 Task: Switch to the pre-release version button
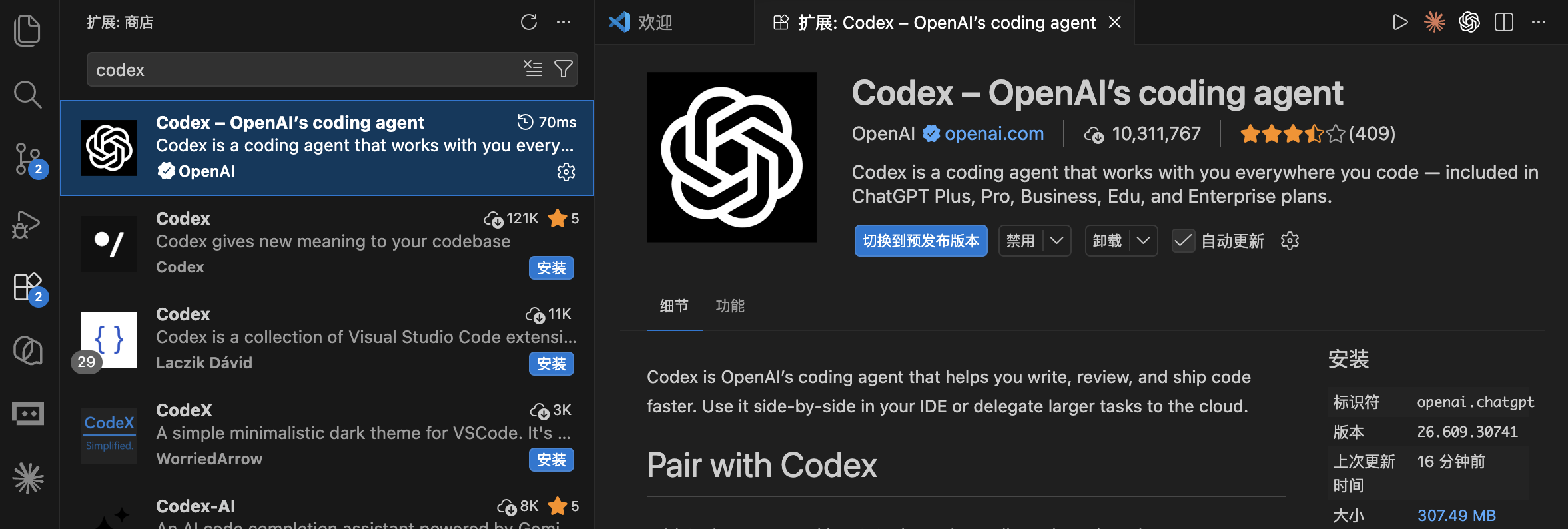pos(921,241)
